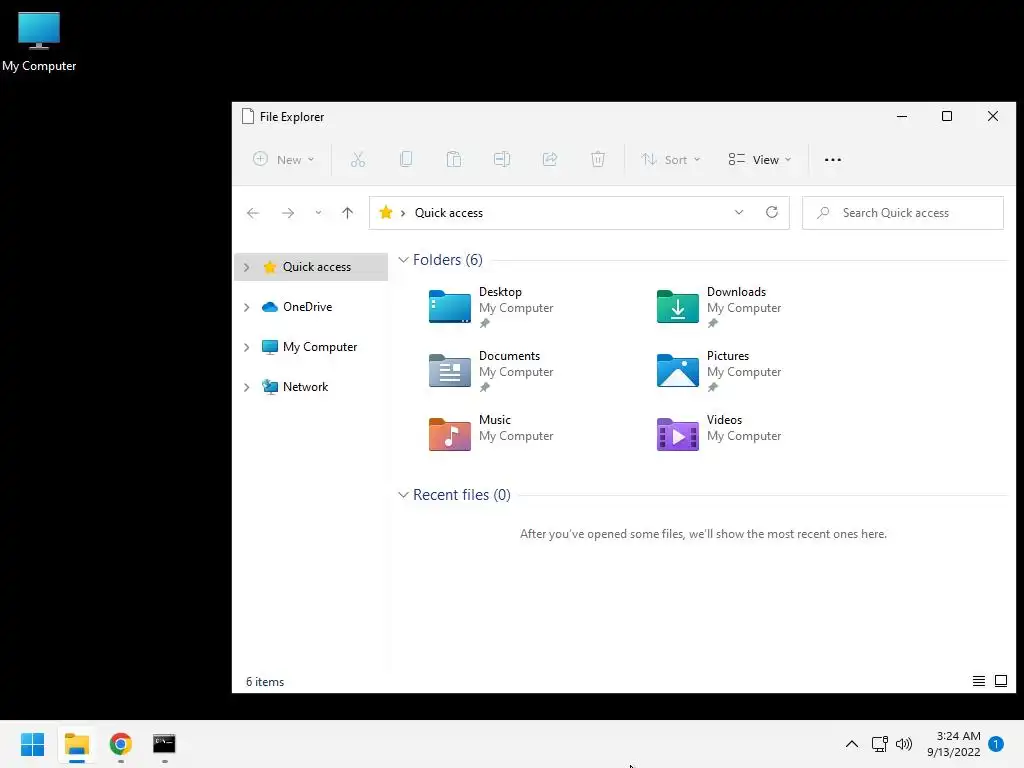Minimize the File Explorer window
This screenshot has width=1024, height=768.
tap(902, 116)
